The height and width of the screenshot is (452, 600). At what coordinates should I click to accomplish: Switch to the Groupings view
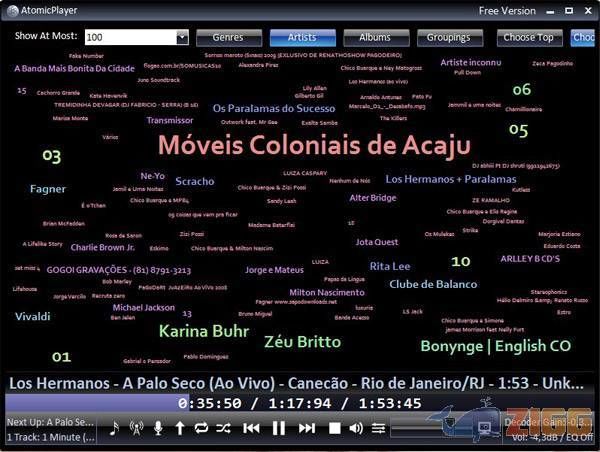pyautogui.click(x=450, y=38)
